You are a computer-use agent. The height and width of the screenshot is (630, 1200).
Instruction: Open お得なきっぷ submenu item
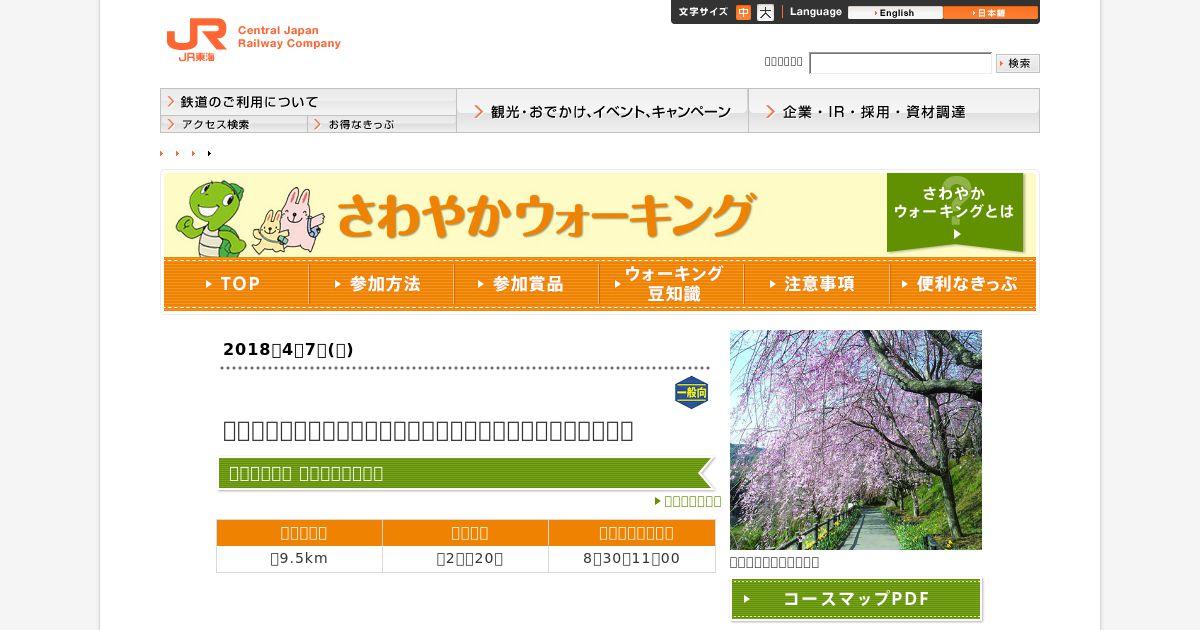click(382, 124)
